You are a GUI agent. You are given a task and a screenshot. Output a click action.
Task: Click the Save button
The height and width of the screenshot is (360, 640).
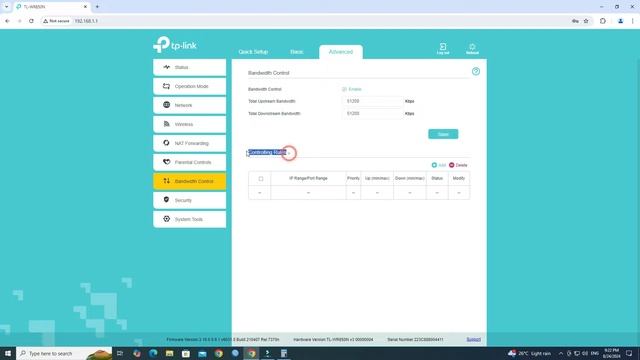point(443,134)
